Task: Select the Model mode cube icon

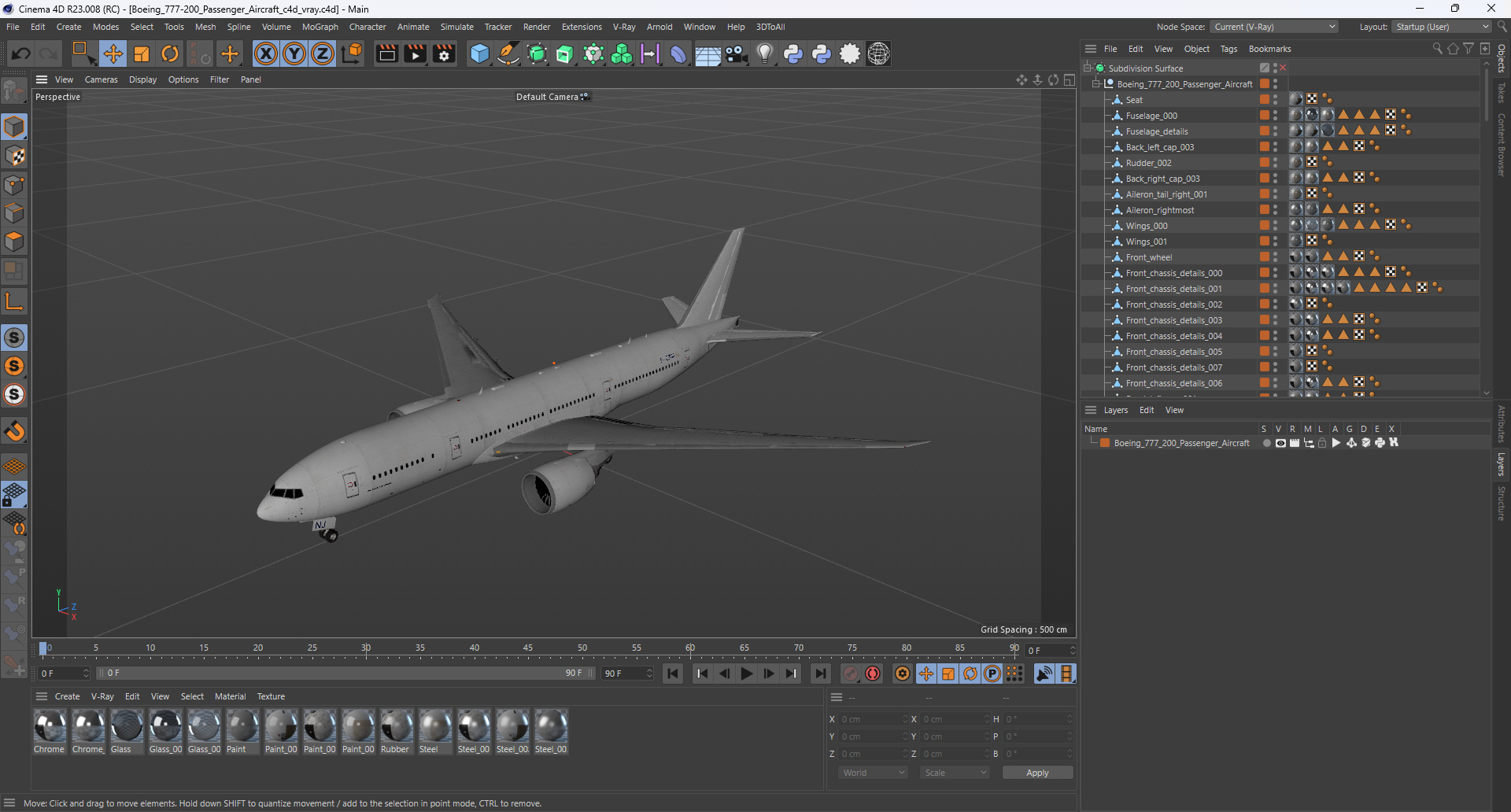Action: coord(14,127)
